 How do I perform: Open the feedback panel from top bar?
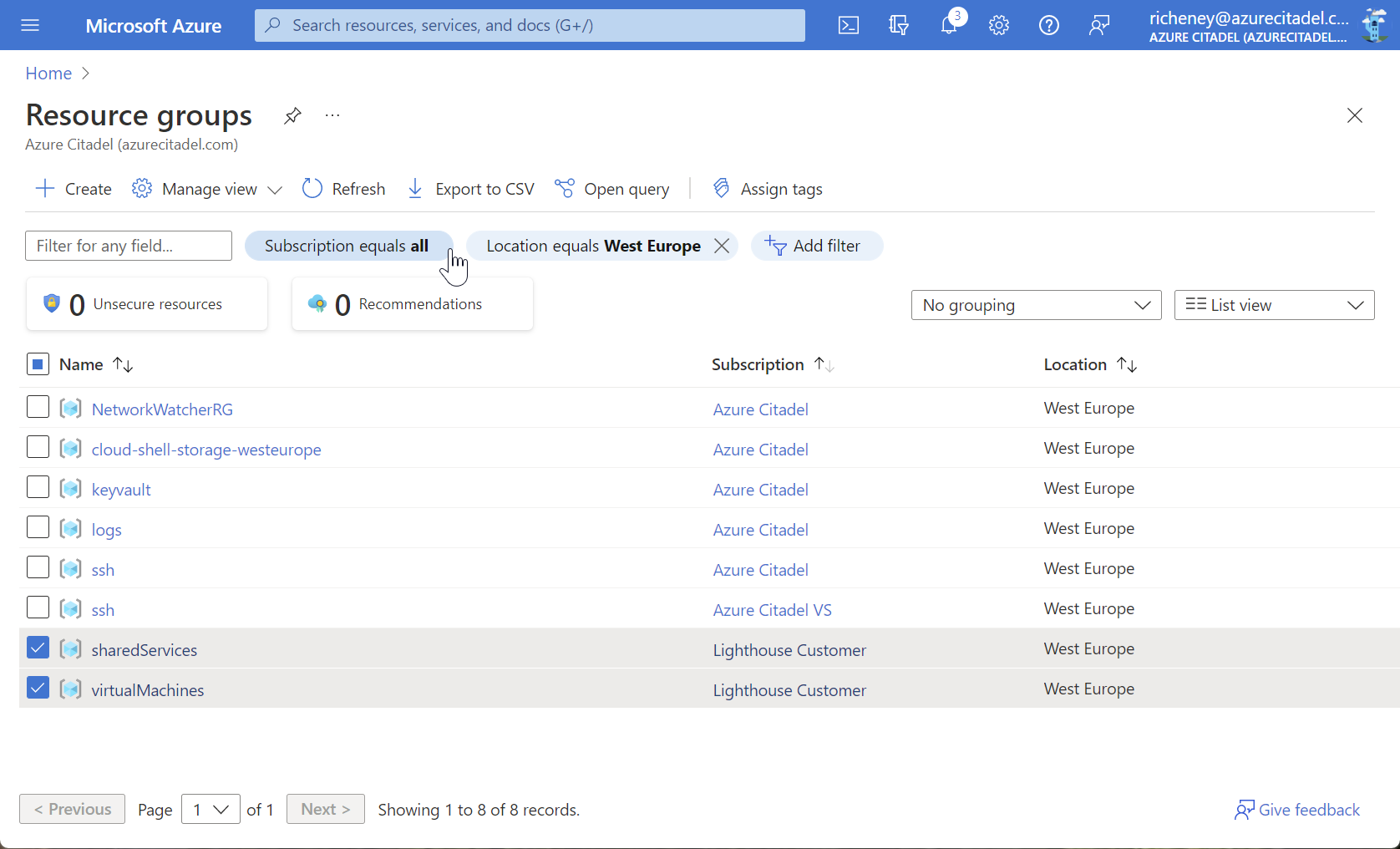(x=1098, y=25)
